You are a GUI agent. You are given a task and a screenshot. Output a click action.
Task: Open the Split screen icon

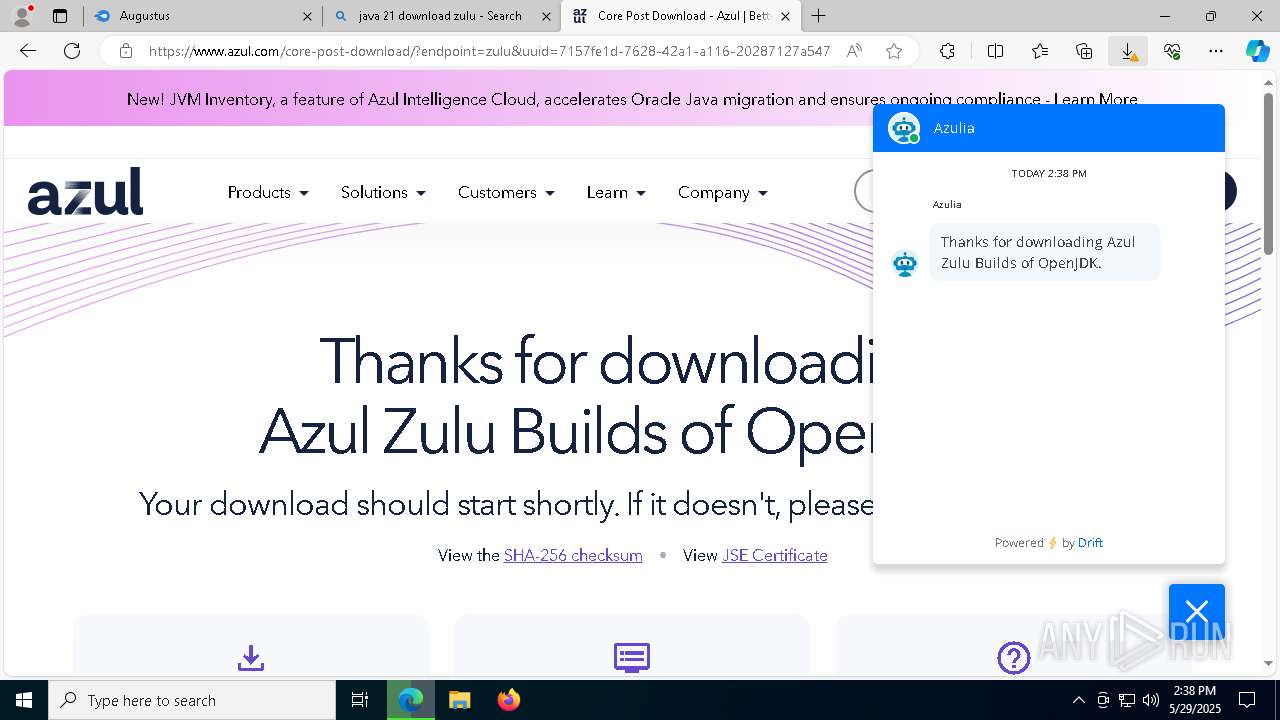[995, 51]
